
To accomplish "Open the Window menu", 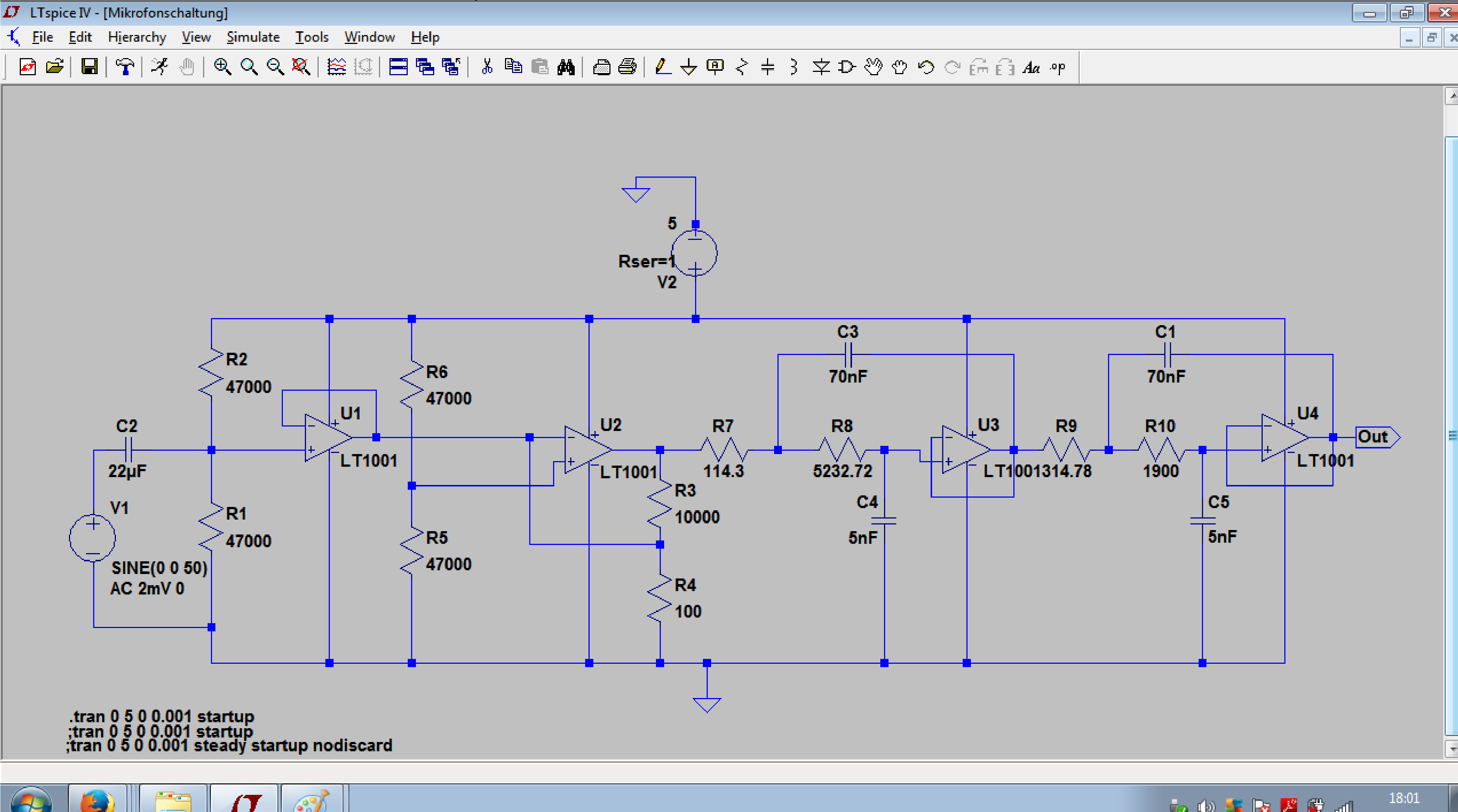I will tap(370, 37).
